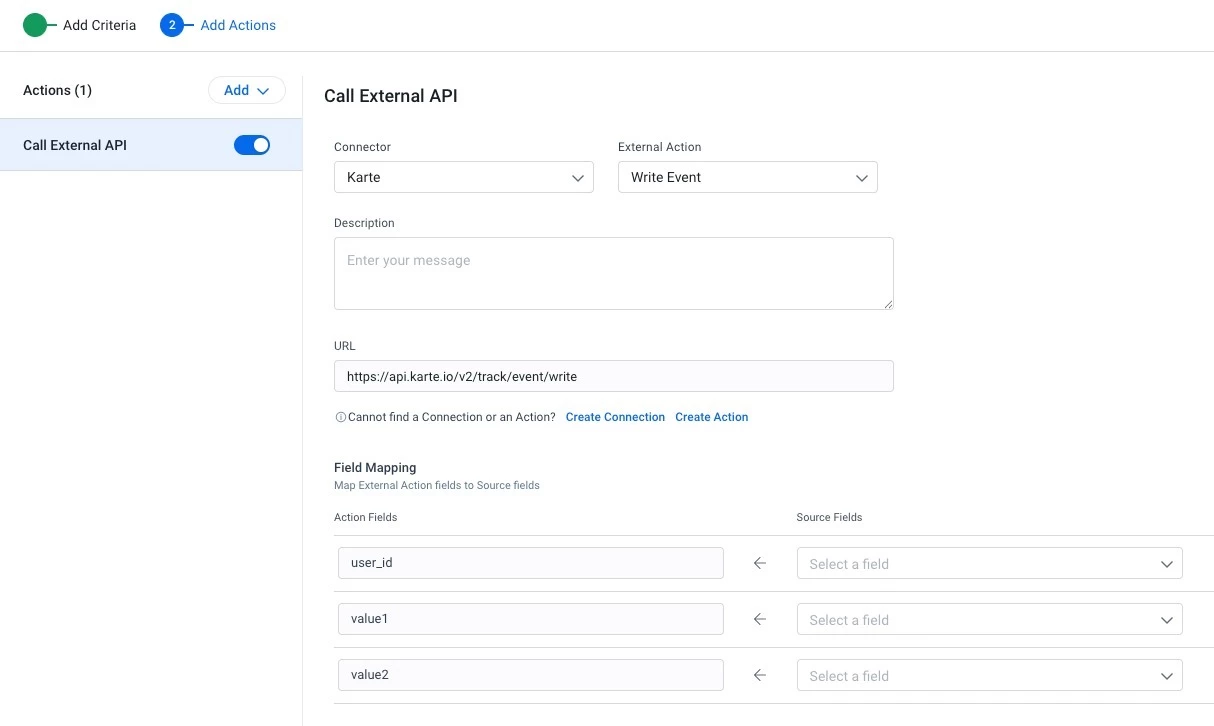The height and width of the screenshot is (726, 1214).
Task: Click the green Add Criteria step circle
Action: point(35,25)
